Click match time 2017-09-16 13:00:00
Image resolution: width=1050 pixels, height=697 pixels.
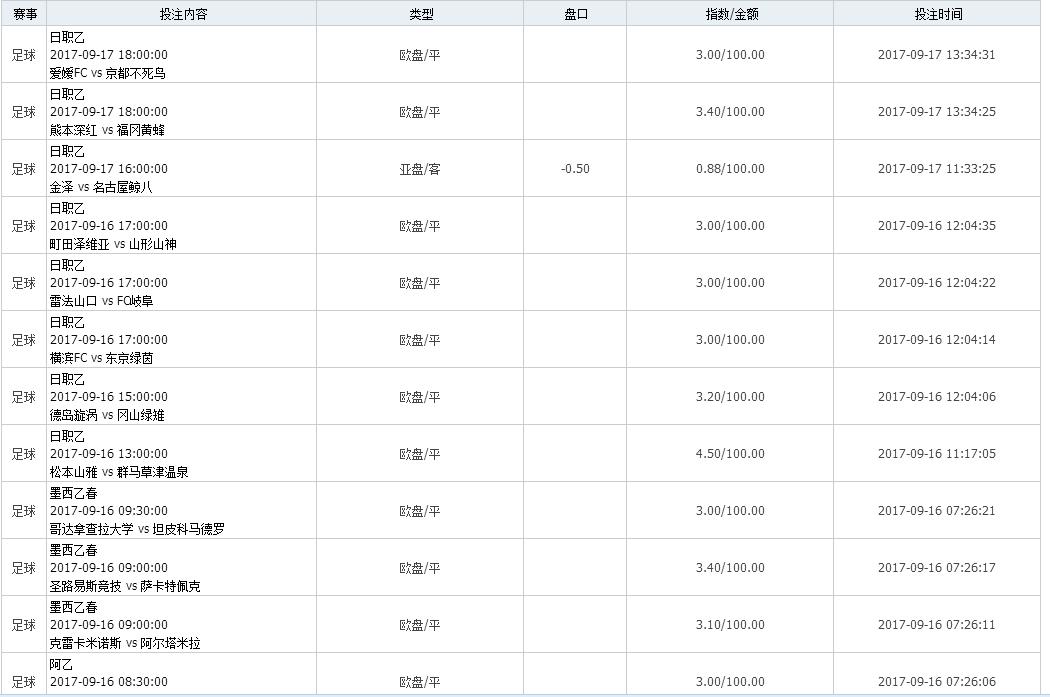tap(108, 453)
